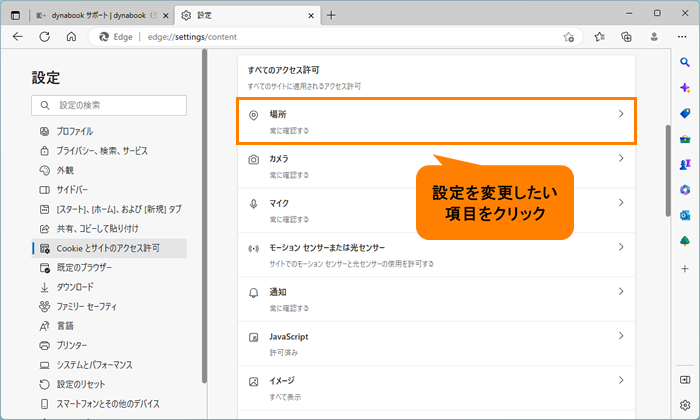This screenshot has height=420, width=700.
Task: Go to Home using house icon
Action: coord(71,36)
